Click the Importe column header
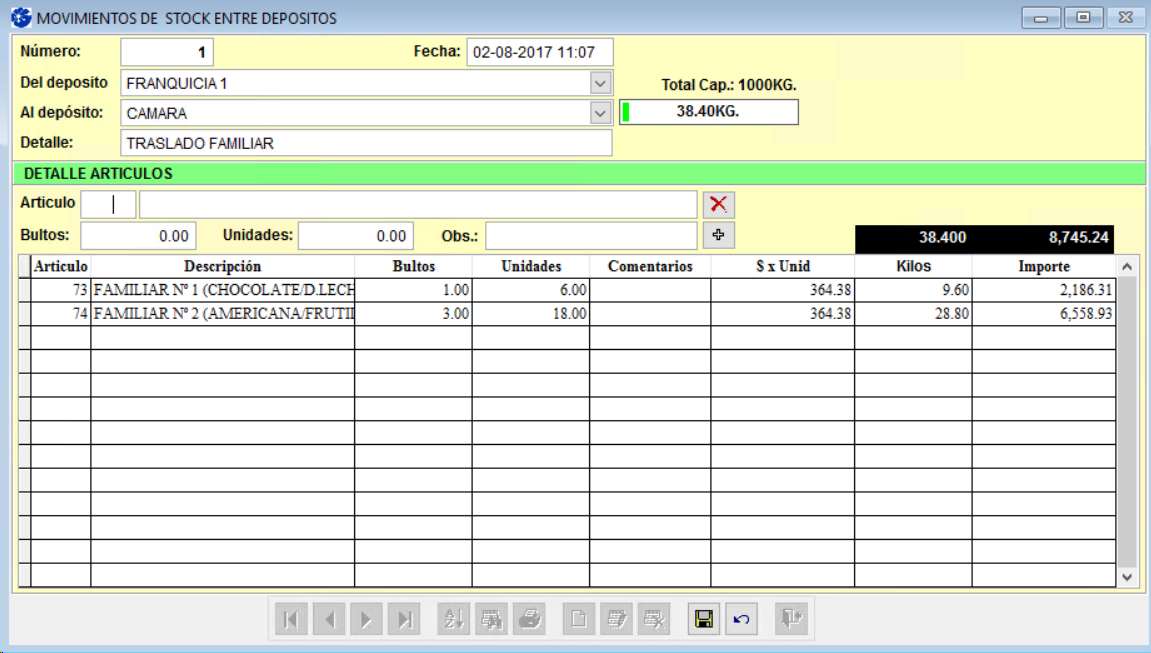This screenshot has height=653, width=1151. coord(1043,267)
